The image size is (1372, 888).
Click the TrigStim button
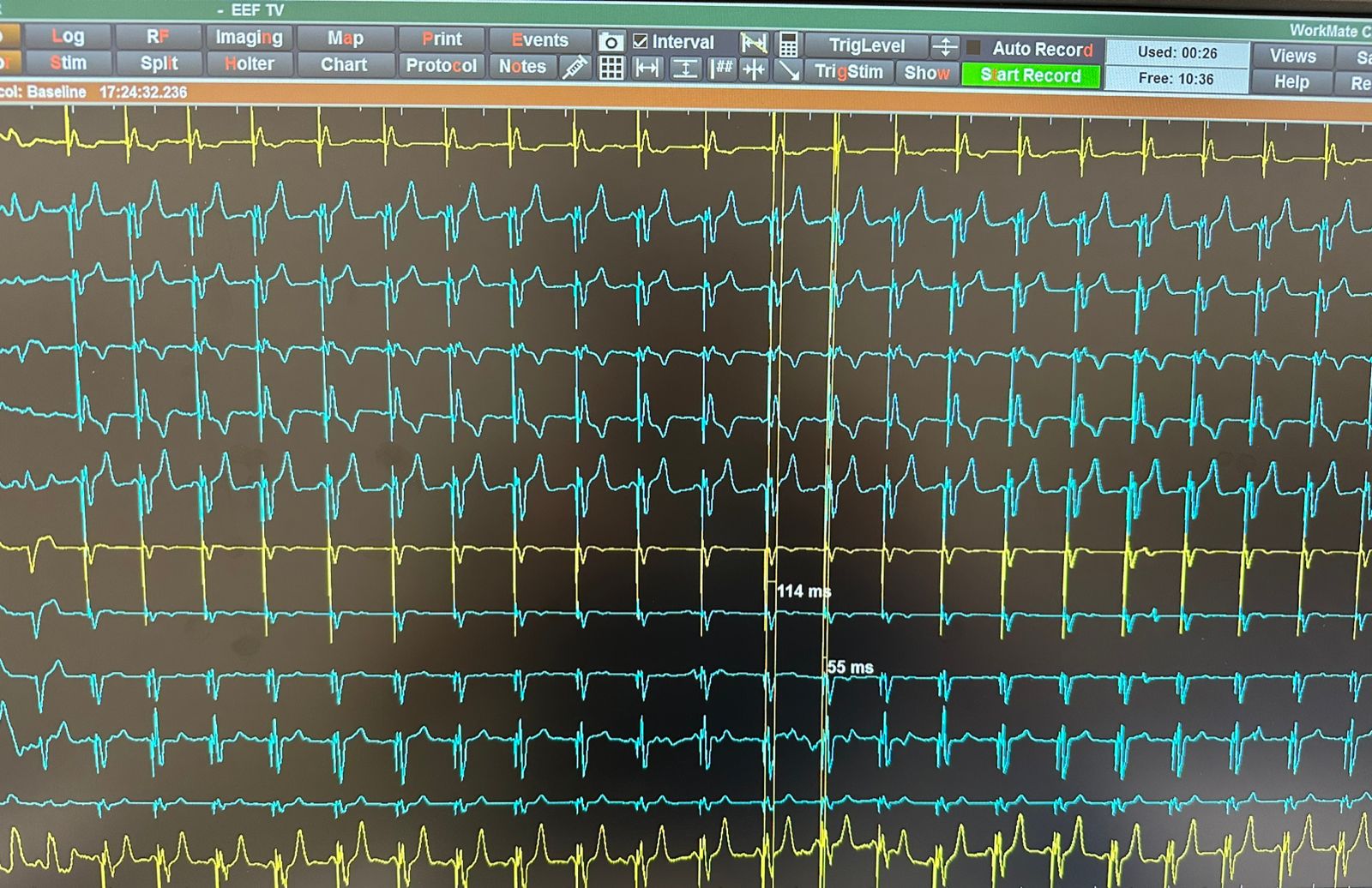[x=848, y=72]
